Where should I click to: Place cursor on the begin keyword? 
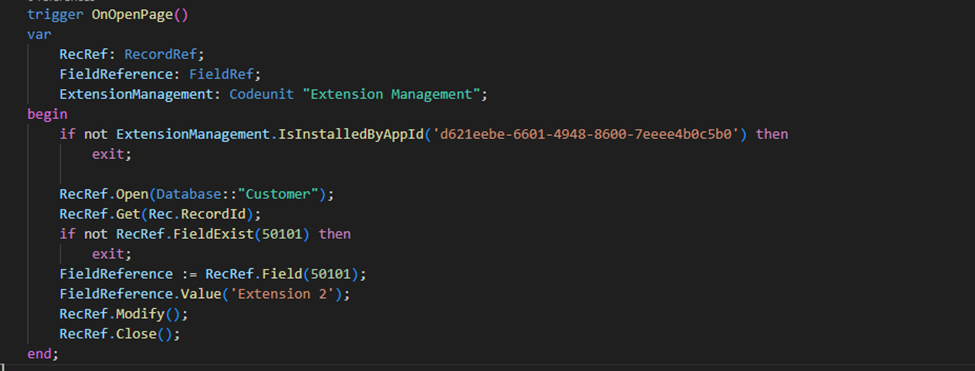tap(47, 114)
